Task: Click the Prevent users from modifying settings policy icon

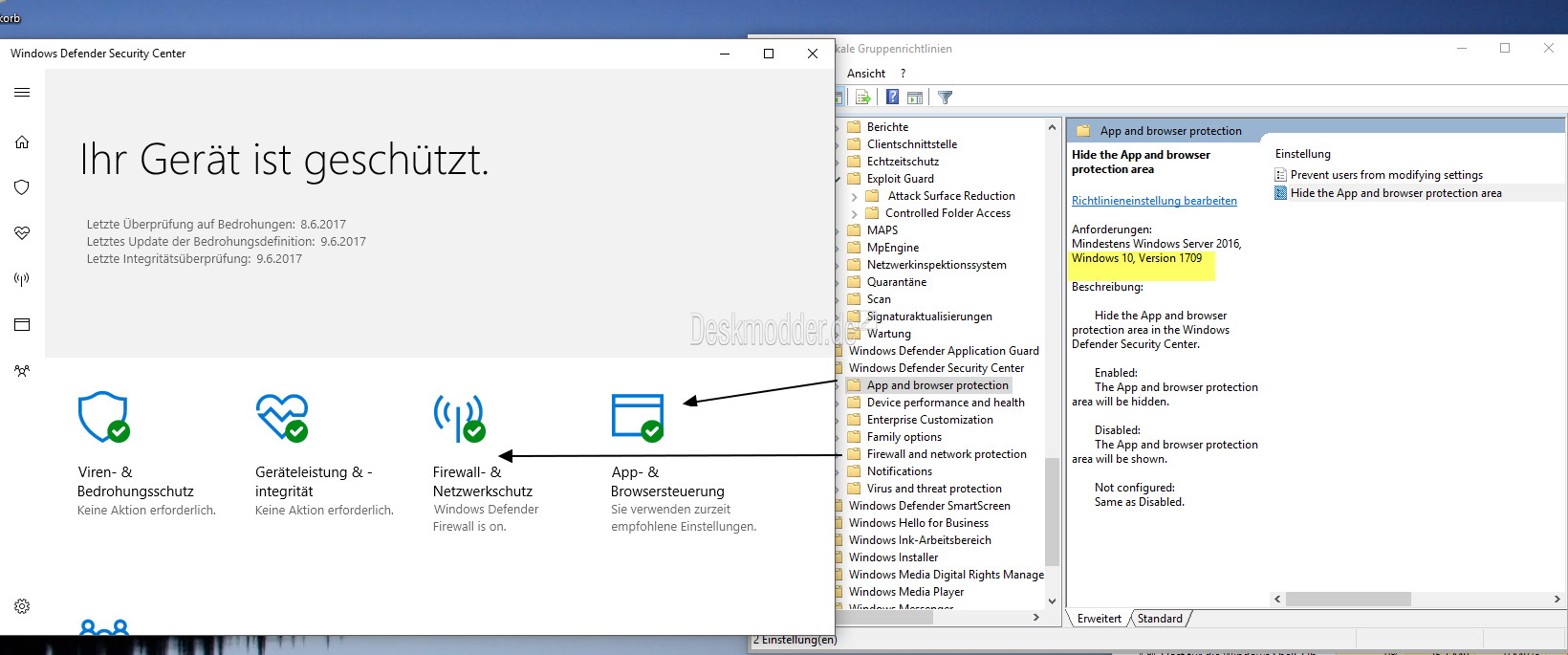Action: [1281, 175]
